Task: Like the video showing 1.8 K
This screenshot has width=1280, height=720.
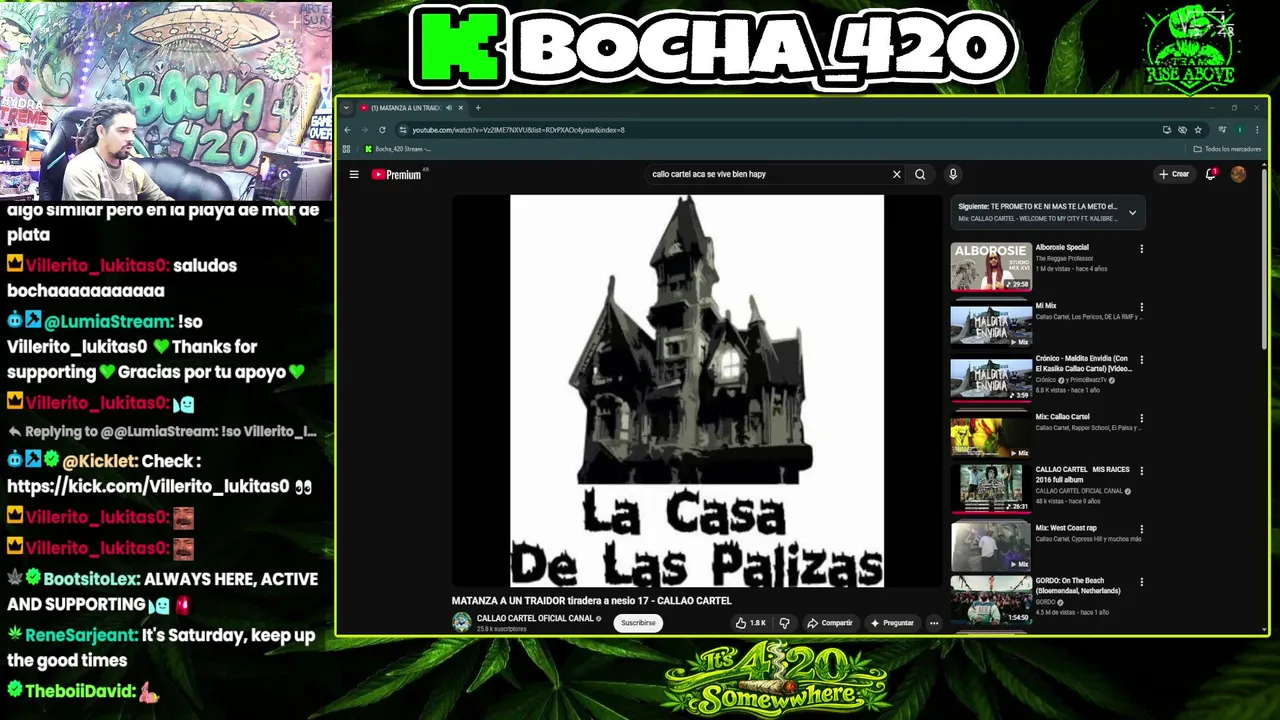Action: click(x=750, y=623)
